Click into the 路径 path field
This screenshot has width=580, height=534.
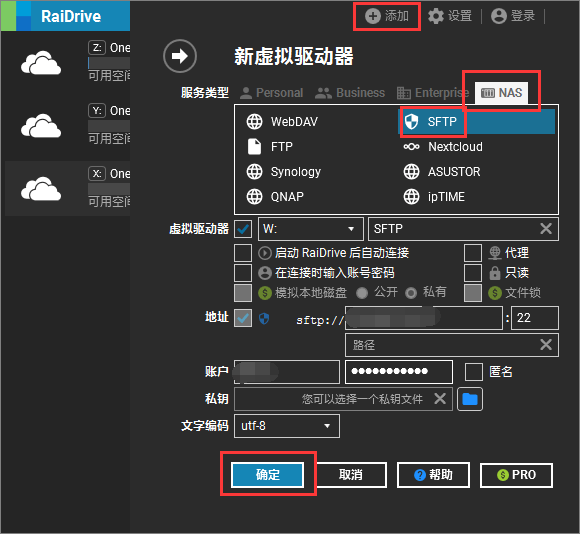(442, 345)
